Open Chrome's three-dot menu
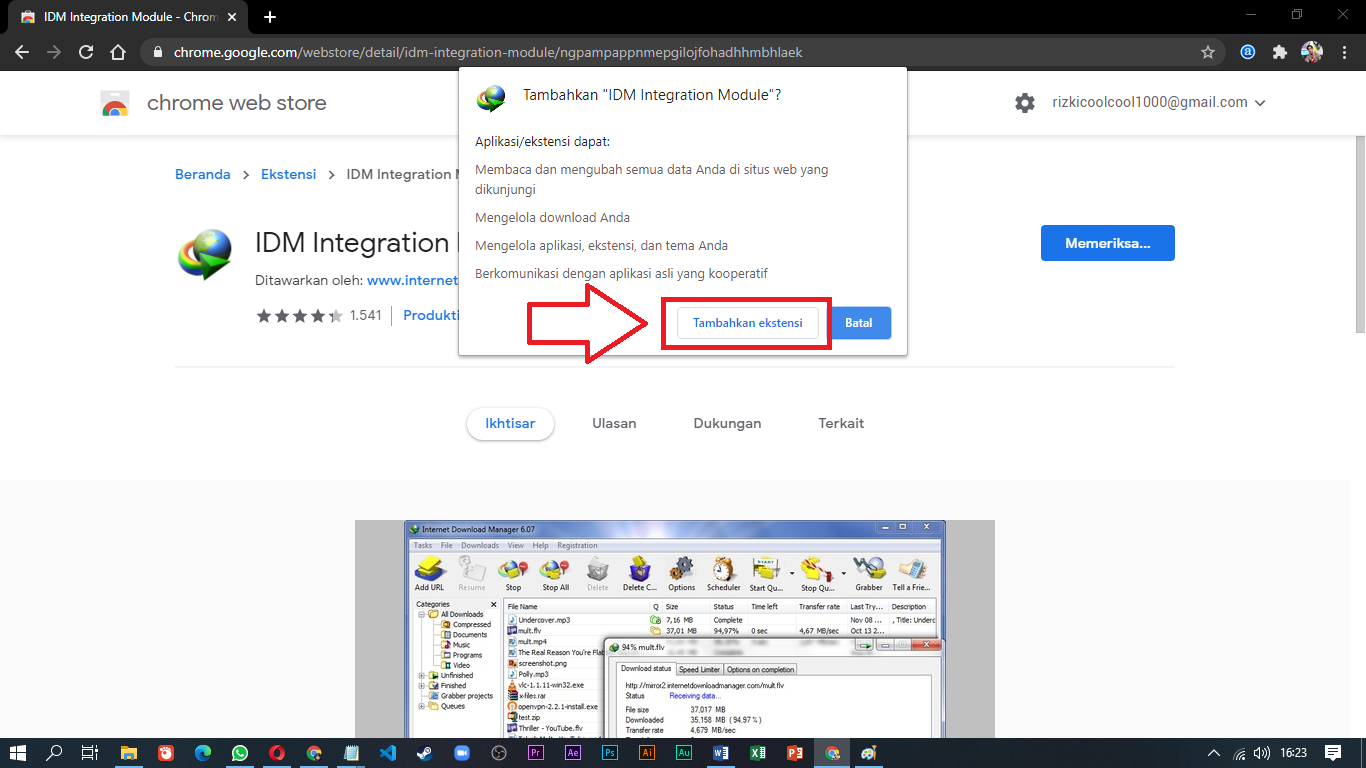The width and height of the screenshot is (1366, 768). point(1343,52)
